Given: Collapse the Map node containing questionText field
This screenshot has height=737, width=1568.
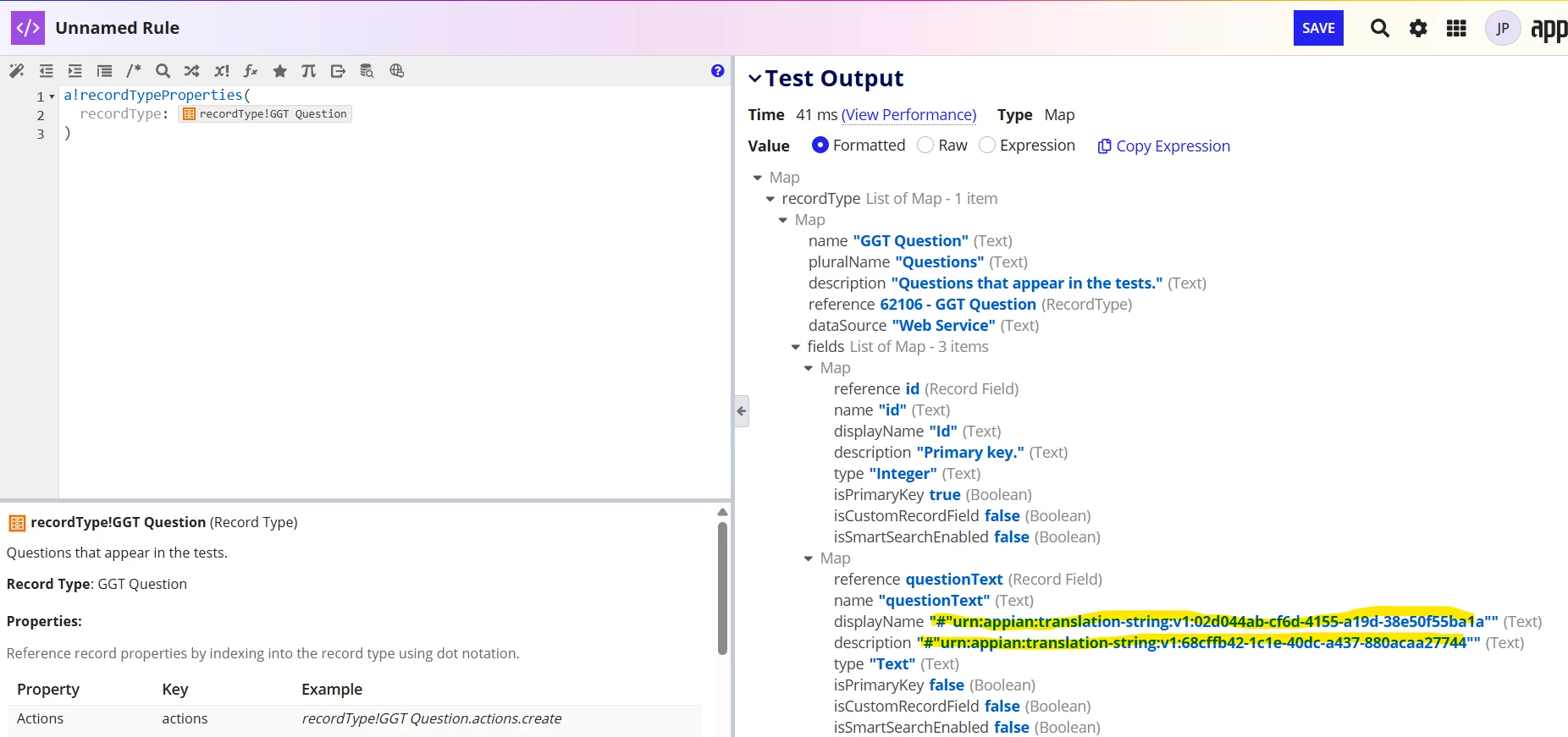Looking at the screenshot, I should pos(808,558).
